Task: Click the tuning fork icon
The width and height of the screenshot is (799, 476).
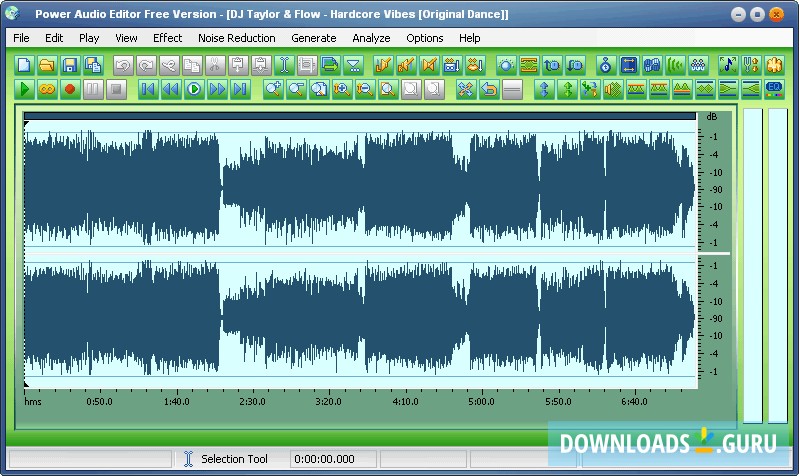Action: pos(751,65)
